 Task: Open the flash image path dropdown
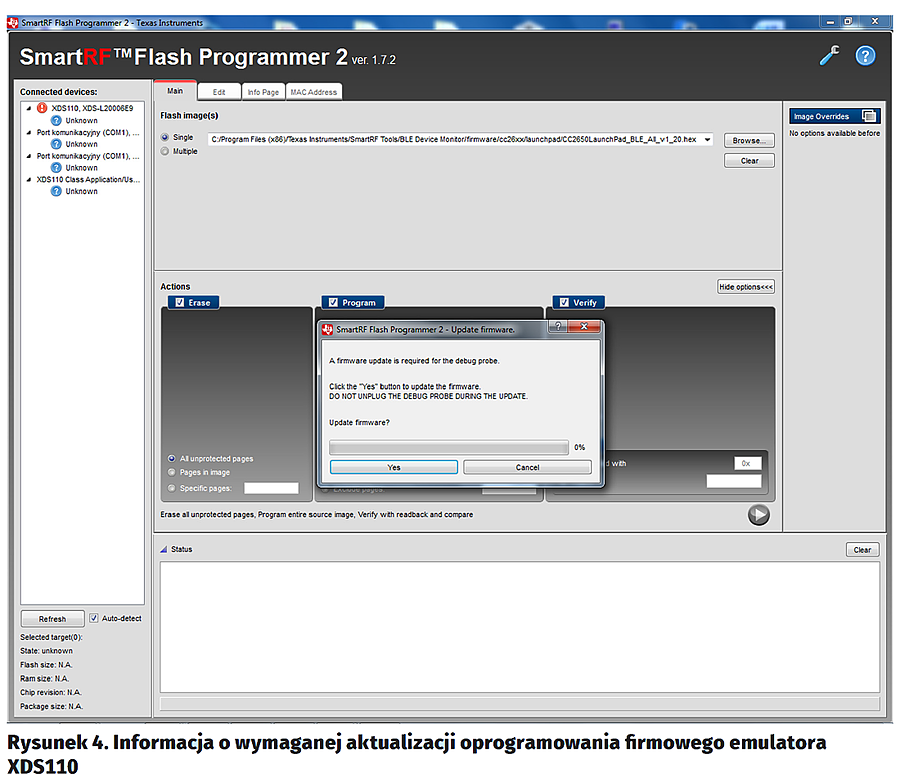tap(708, 139)
